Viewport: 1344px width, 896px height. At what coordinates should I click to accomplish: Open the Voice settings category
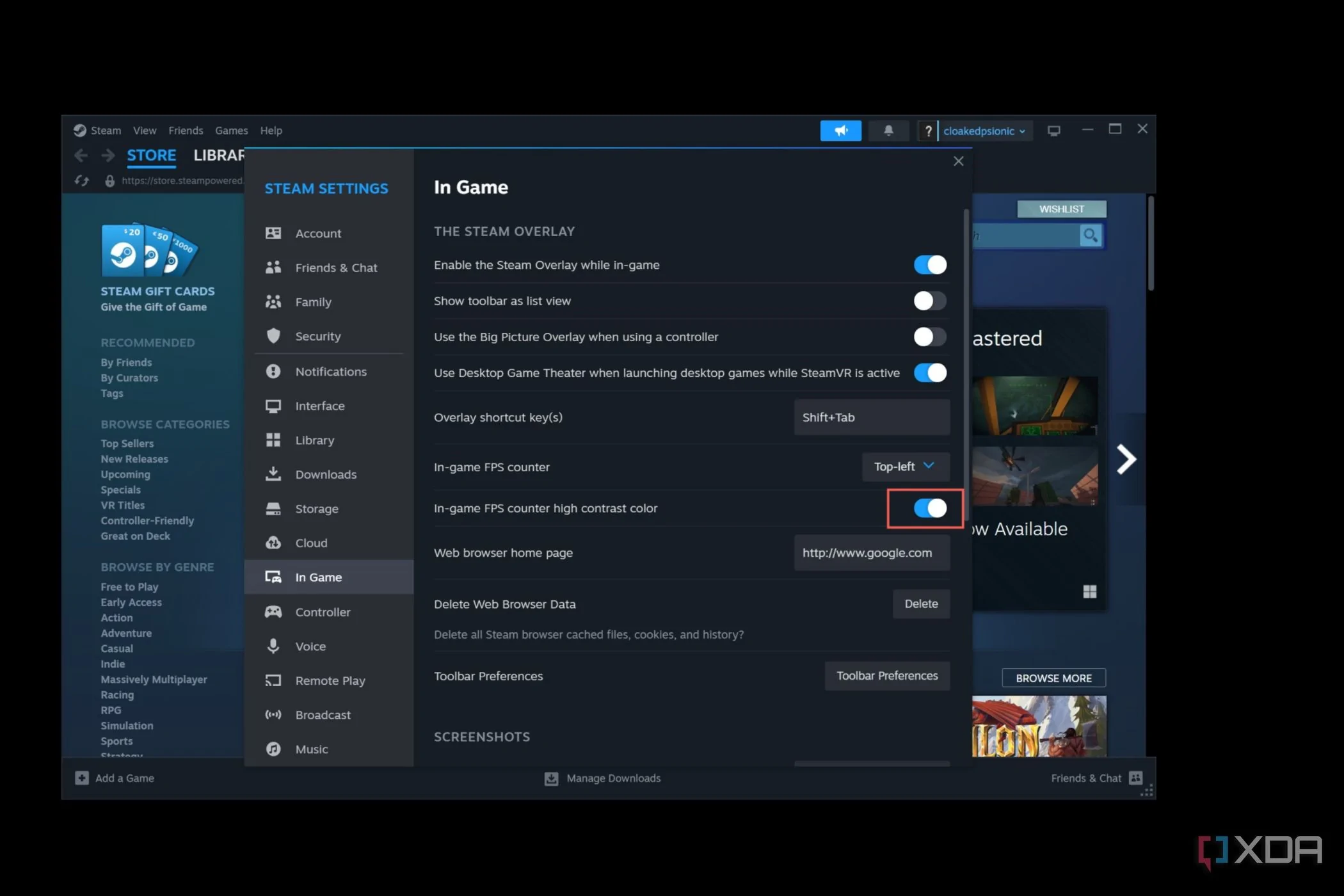click(329, 646)
